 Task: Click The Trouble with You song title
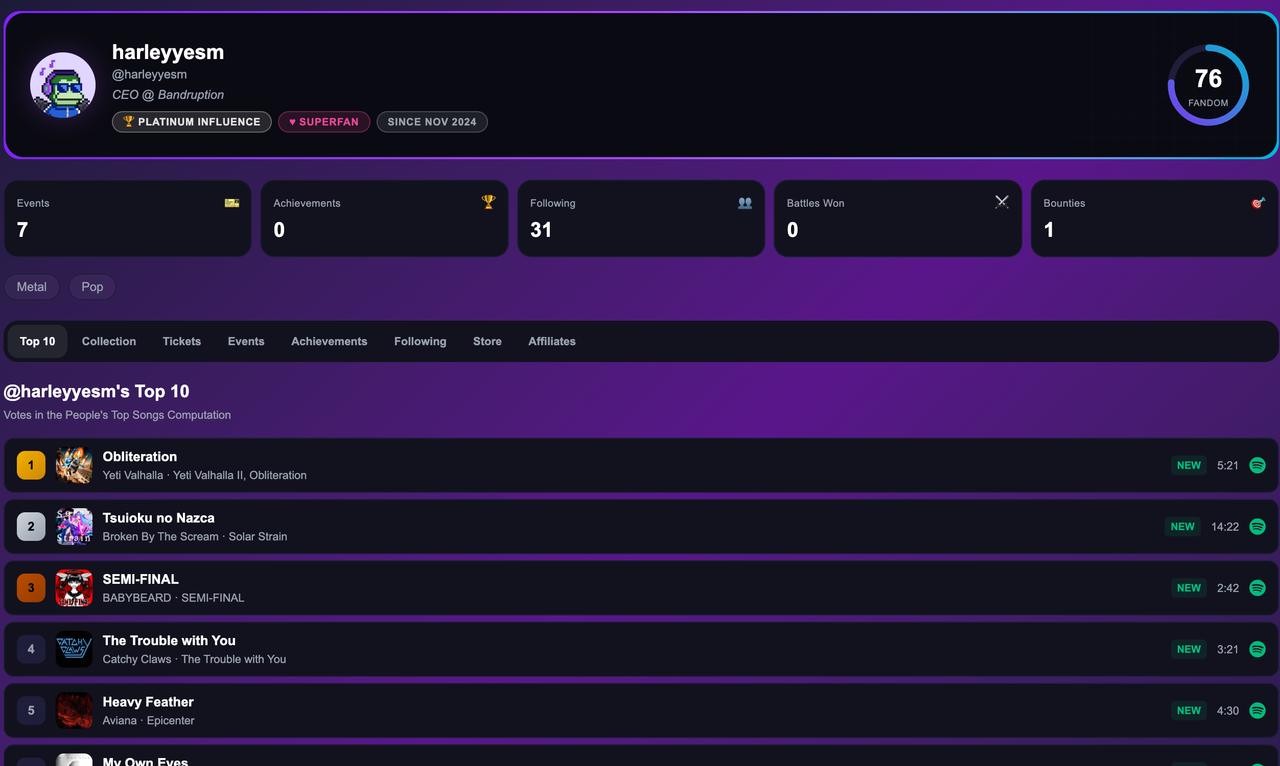(169, 640)
